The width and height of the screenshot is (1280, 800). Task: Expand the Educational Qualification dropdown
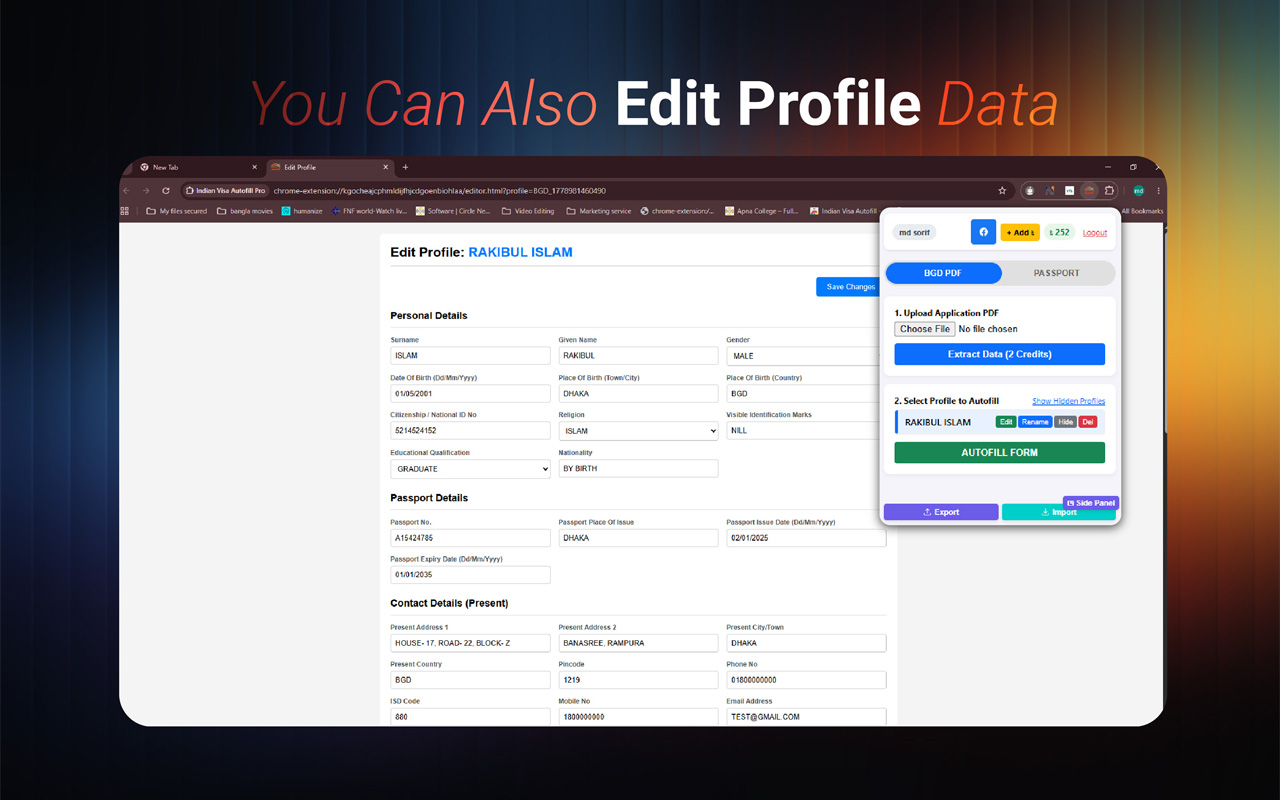470,469
